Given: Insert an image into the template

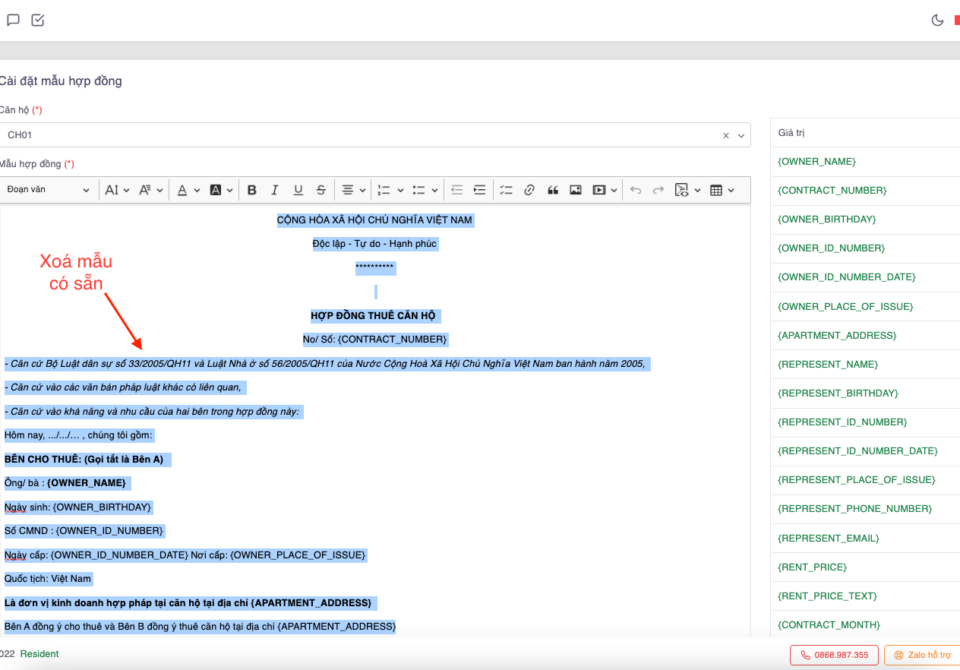Looking at the screenshot, I should 575,190.
